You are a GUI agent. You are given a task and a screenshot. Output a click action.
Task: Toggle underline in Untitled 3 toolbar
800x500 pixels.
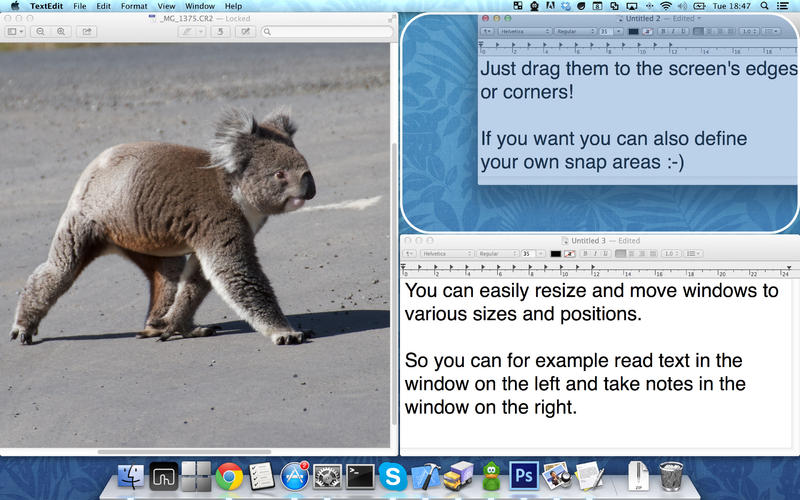(605, 254)
